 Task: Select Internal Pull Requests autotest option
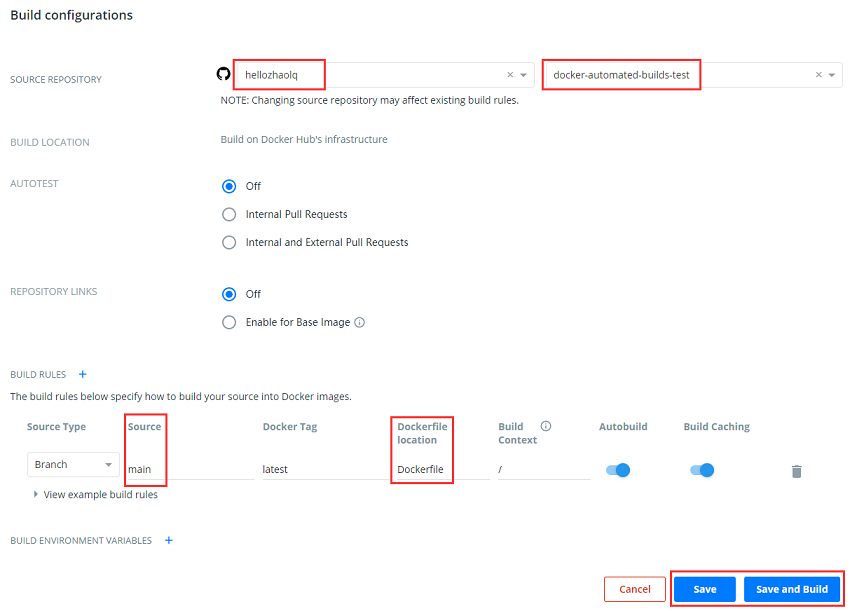229,214
